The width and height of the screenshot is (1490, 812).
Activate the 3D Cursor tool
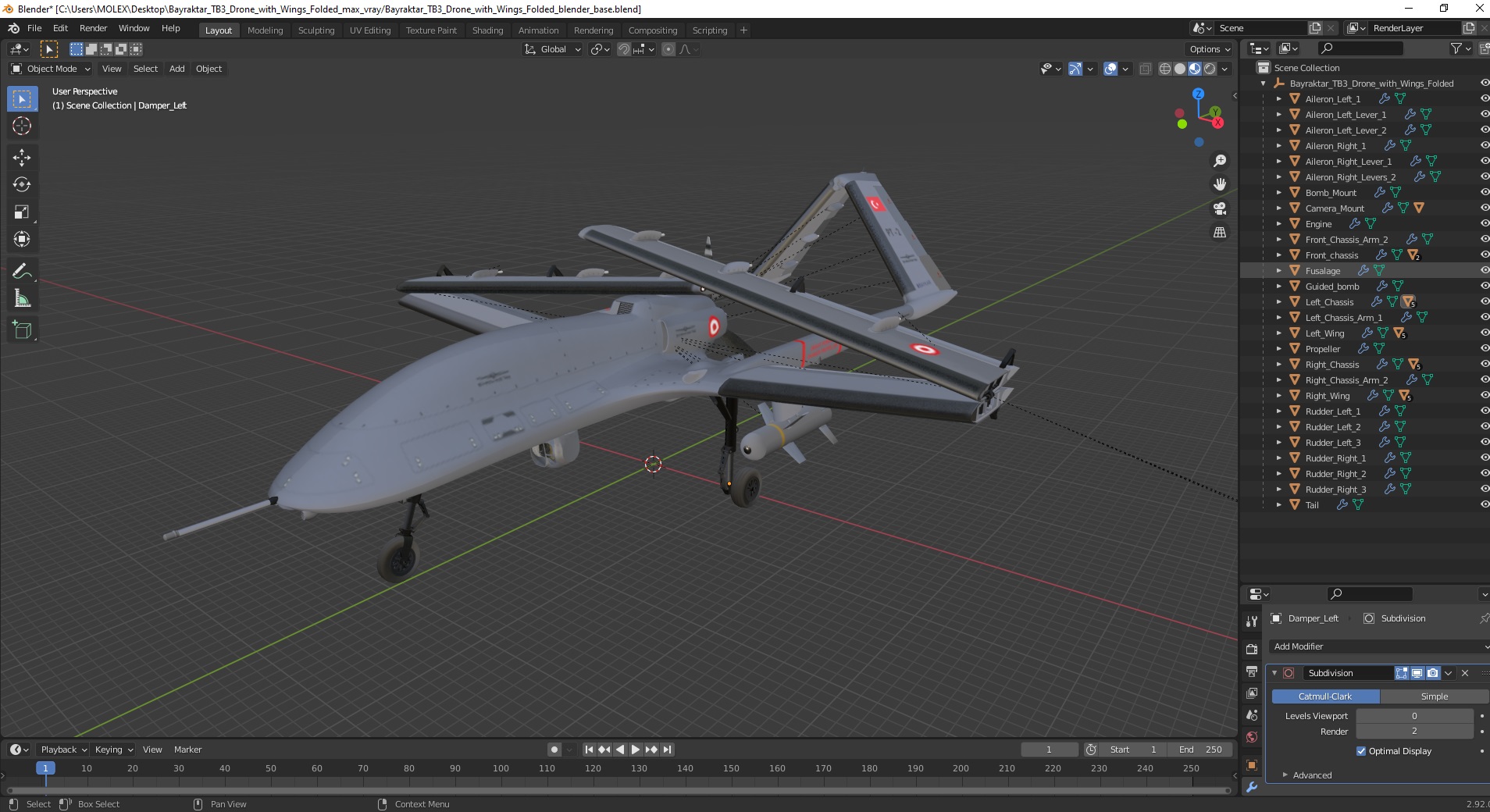pos(22,126)
